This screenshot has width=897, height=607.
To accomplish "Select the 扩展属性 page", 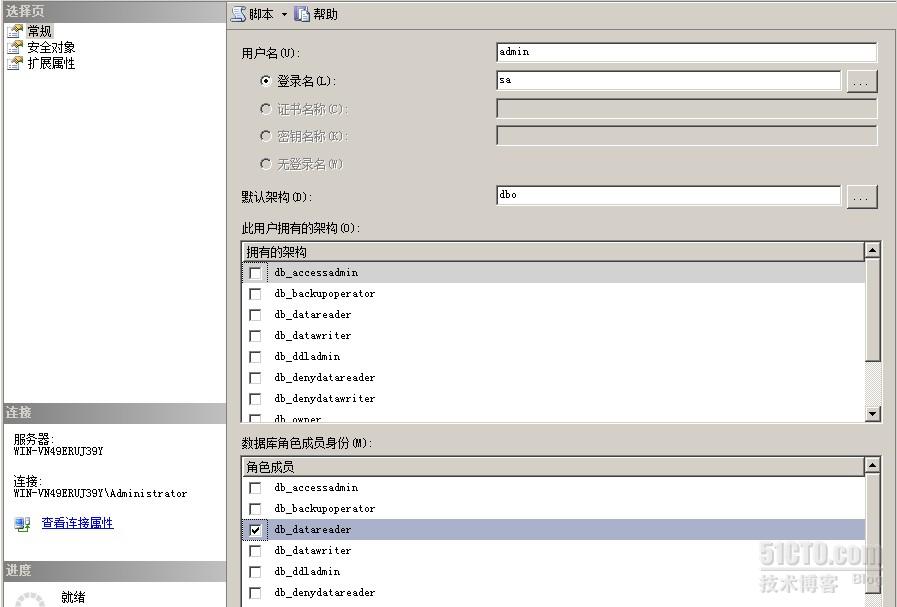I will 51,63.
